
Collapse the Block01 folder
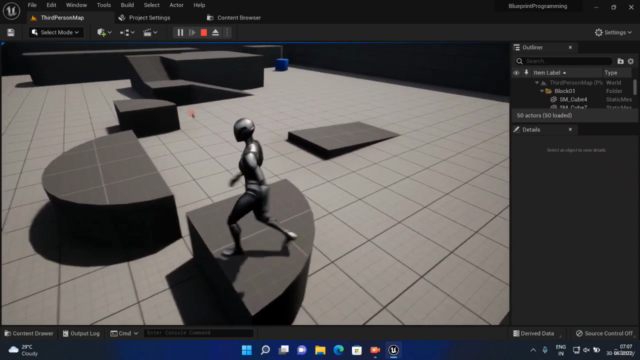pos(542,91)
